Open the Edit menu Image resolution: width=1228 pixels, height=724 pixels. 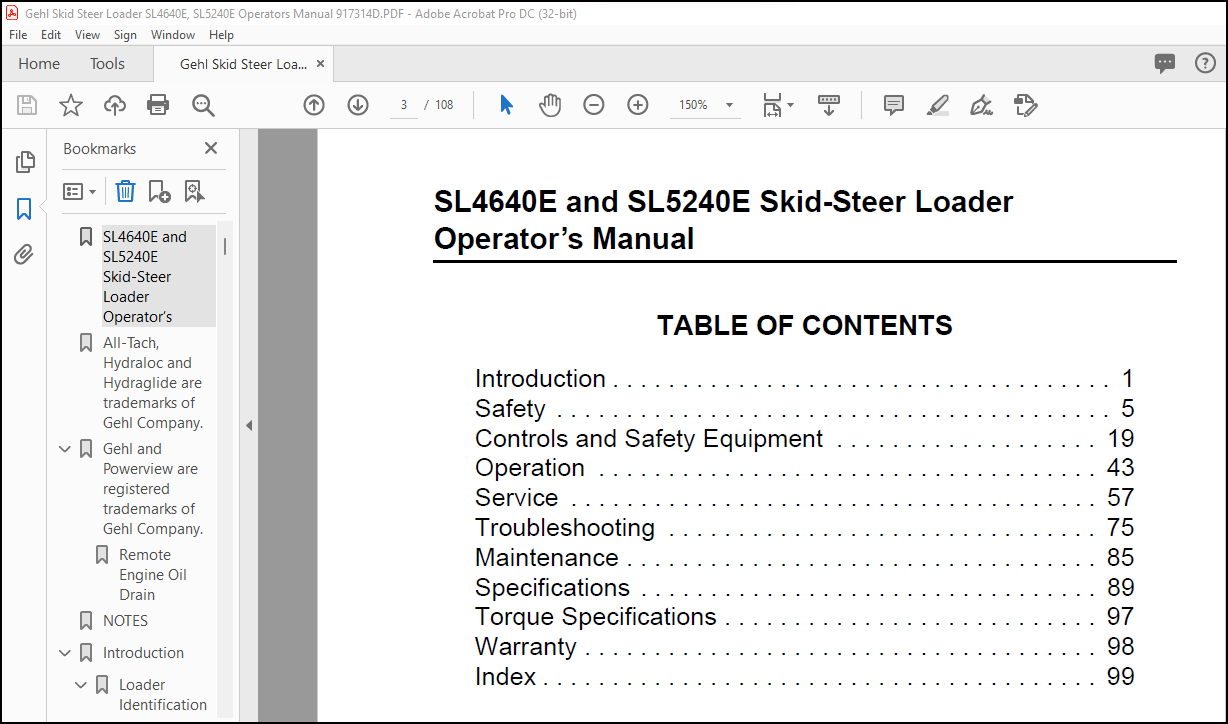(51, 34)
